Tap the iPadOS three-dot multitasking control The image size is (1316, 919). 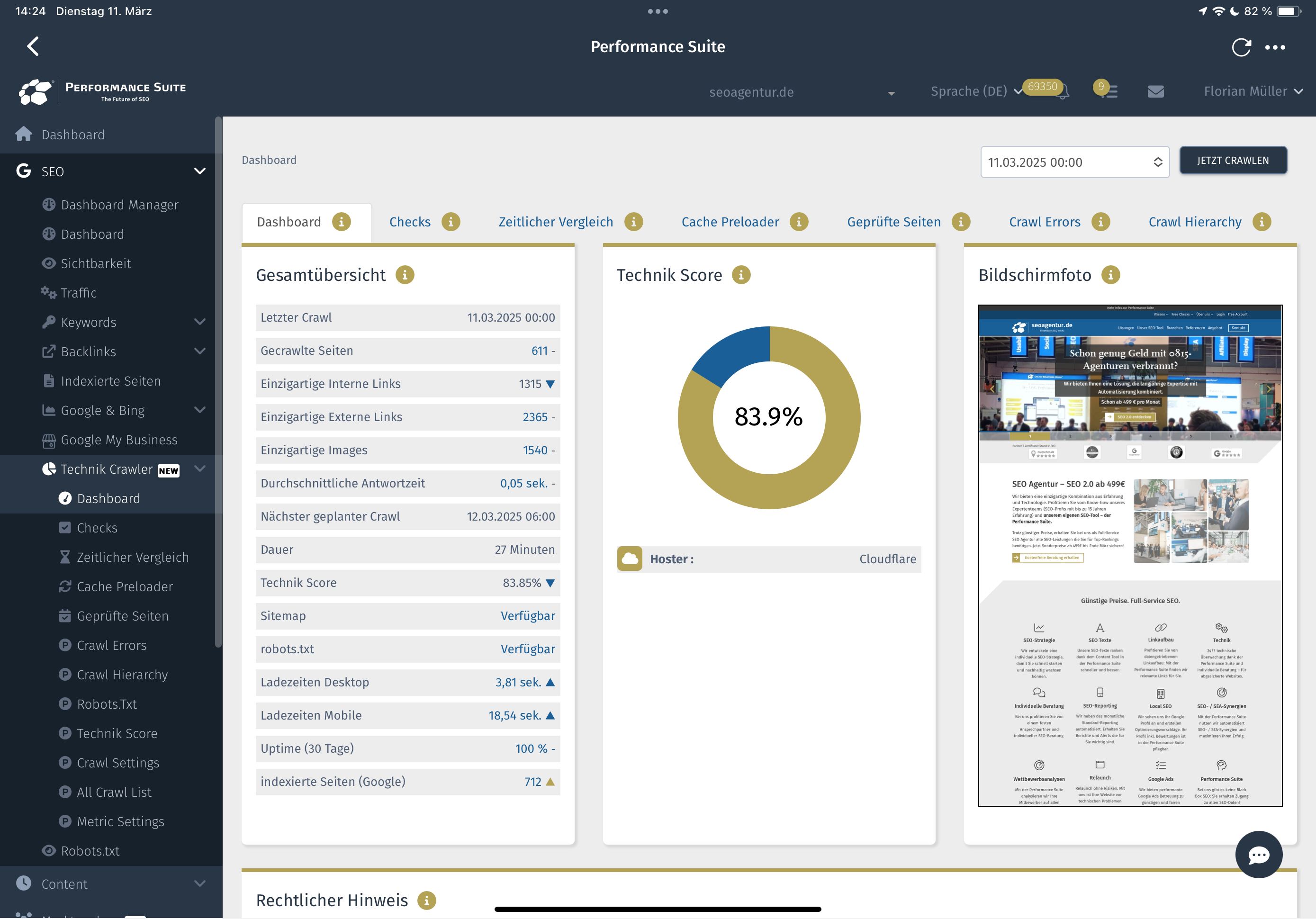coord(658,11)
